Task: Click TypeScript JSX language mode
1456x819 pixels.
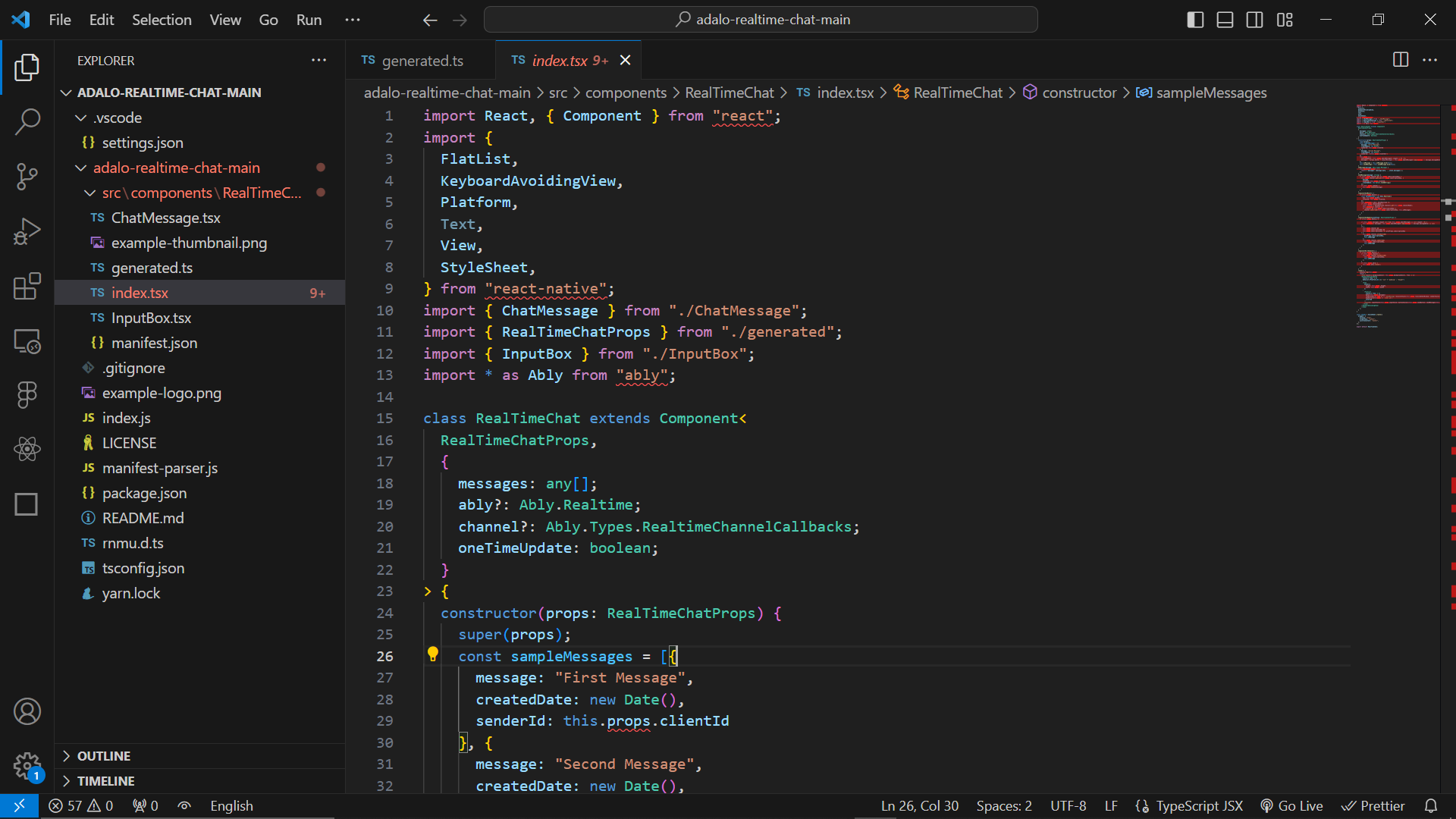Action: (x=1199, y=806)
